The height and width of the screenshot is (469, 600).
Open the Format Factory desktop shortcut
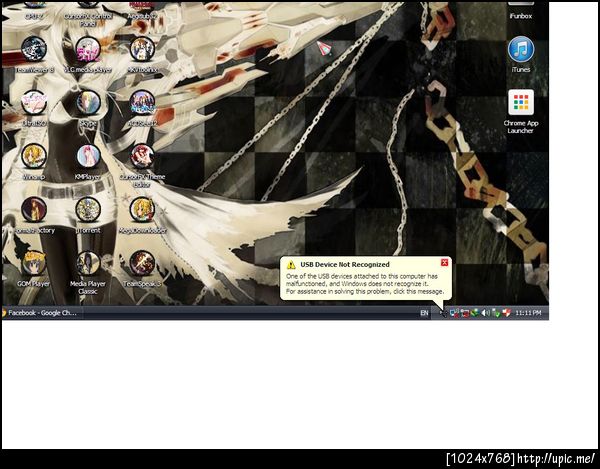[x=34, y=210]
